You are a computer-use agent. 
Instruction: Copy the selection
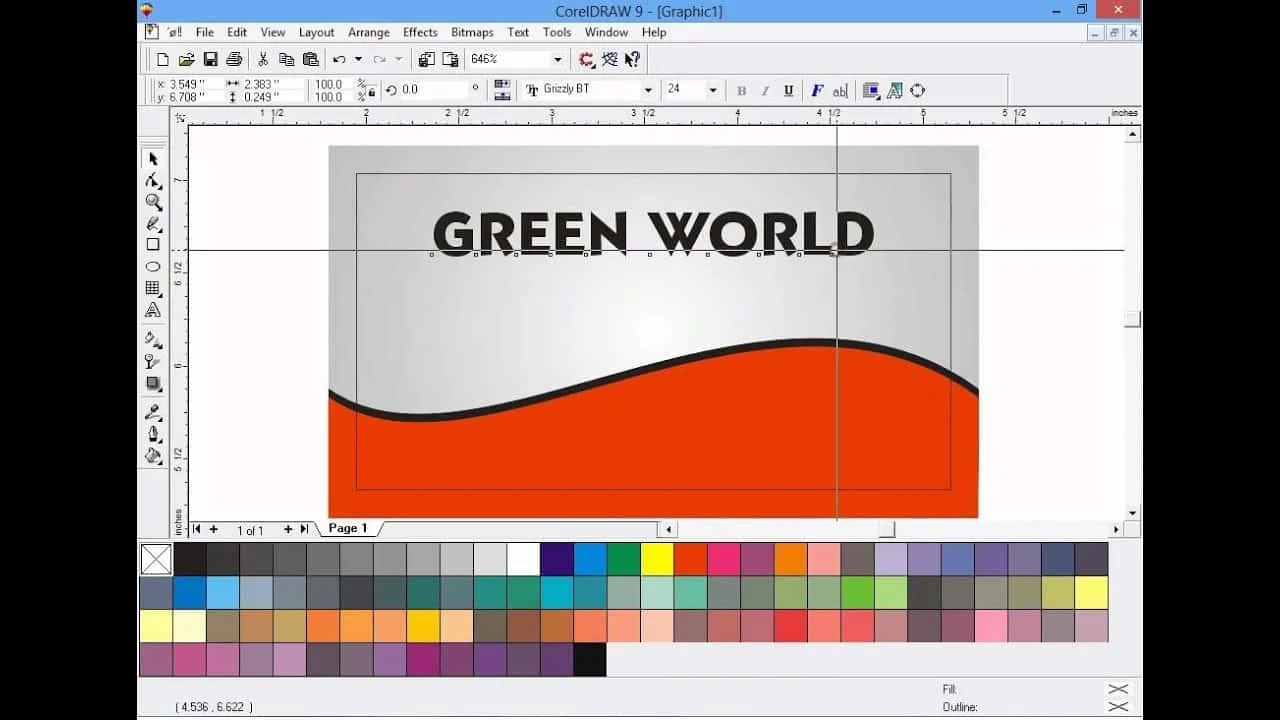[x=286, y=60]
